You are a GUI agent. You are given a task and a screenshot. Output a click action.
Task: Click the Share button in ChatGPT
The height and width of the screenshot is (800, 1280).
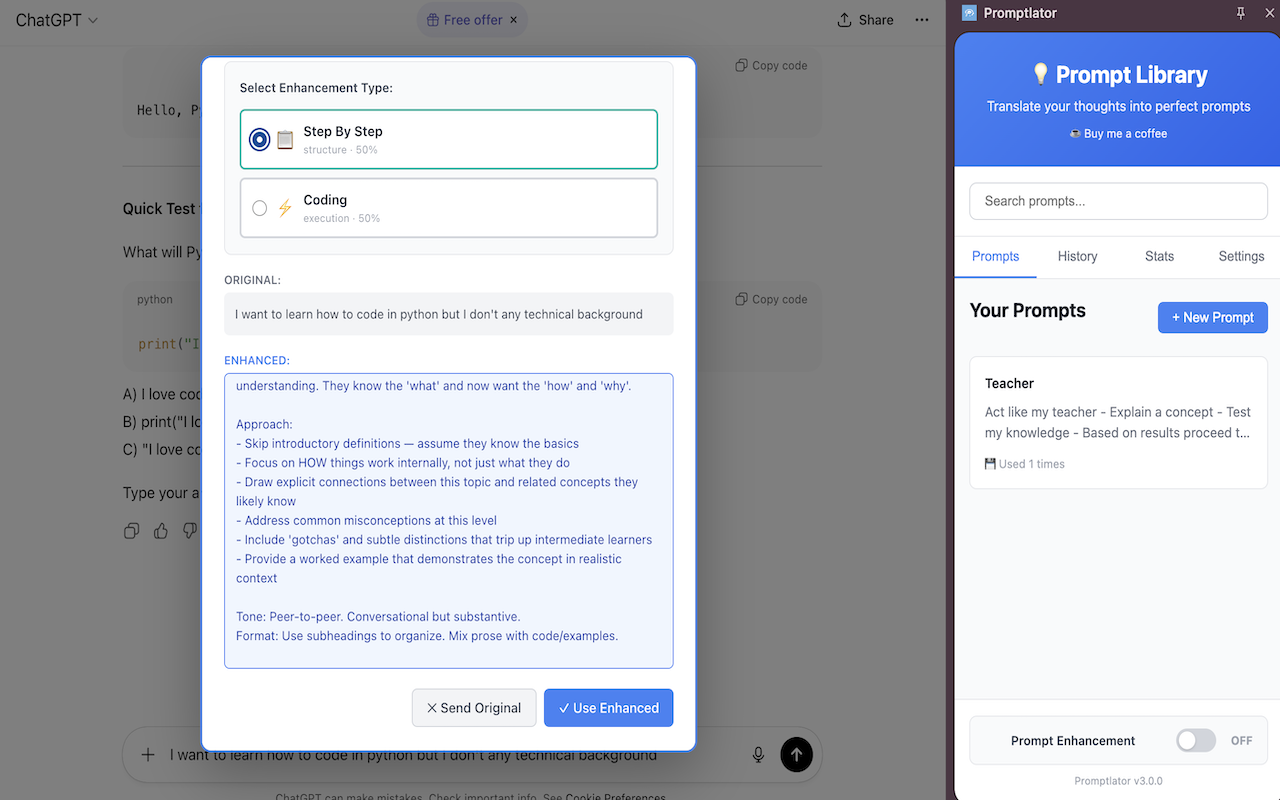pos(865,20)
